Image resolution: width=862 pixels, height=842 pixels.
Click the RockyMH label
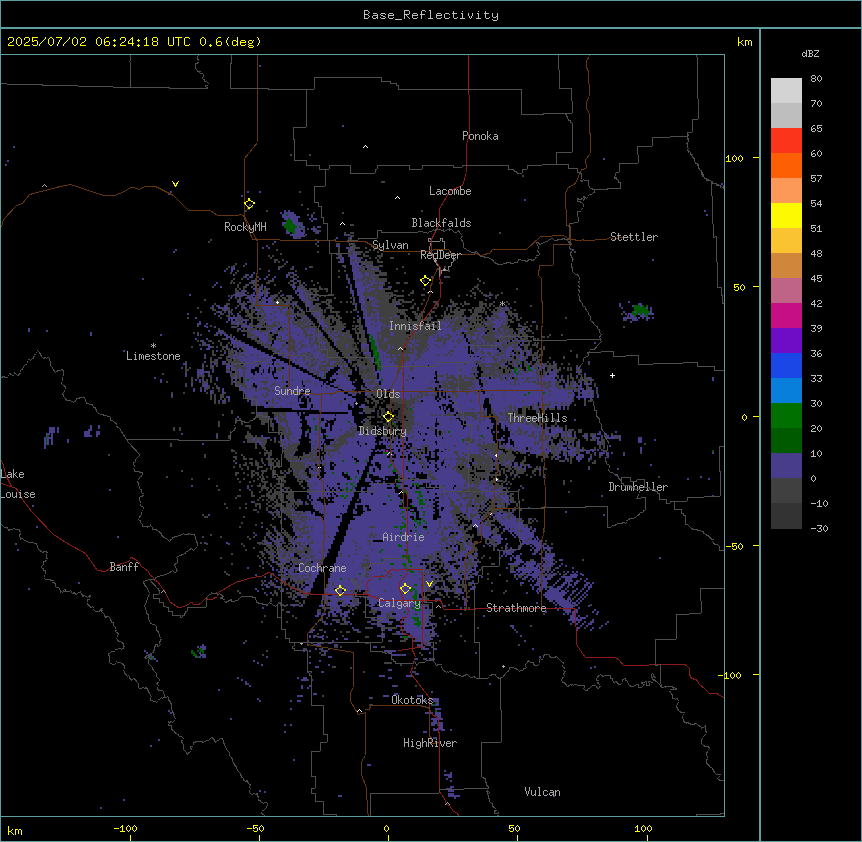tap(245, 227)
